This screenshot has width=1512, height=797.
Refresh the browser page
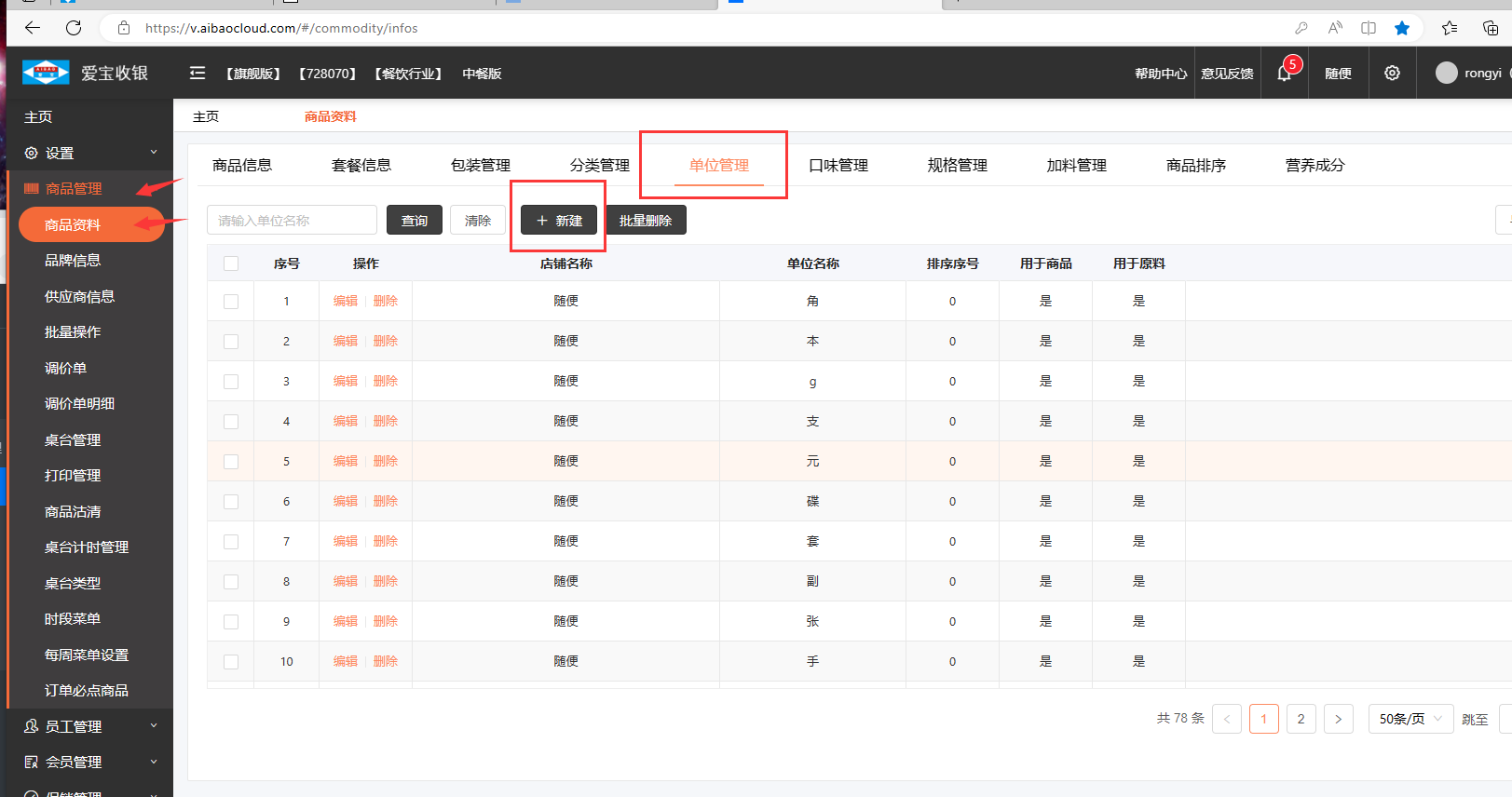(x=74, y=28)
